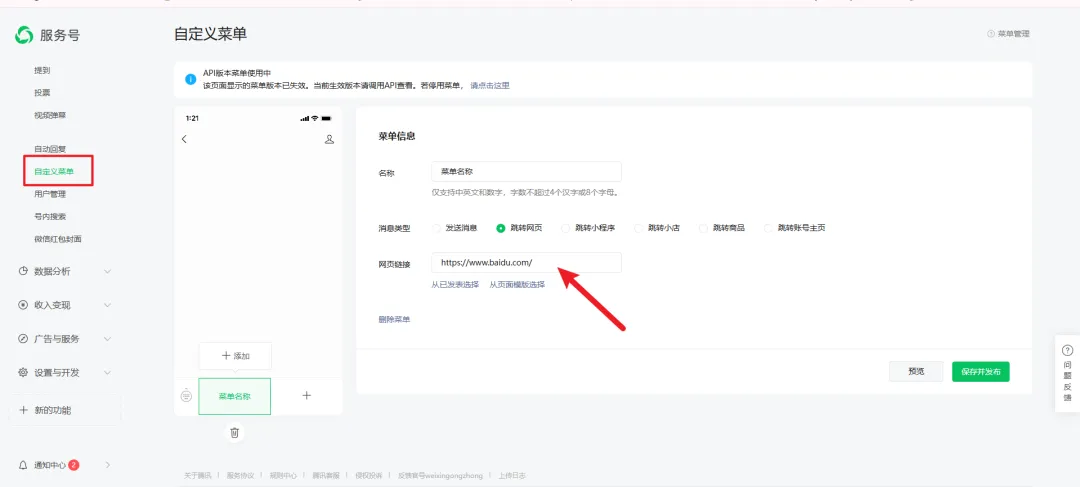
Task: Click the 从已发表选择 link
Action: (x=455, y=284)
